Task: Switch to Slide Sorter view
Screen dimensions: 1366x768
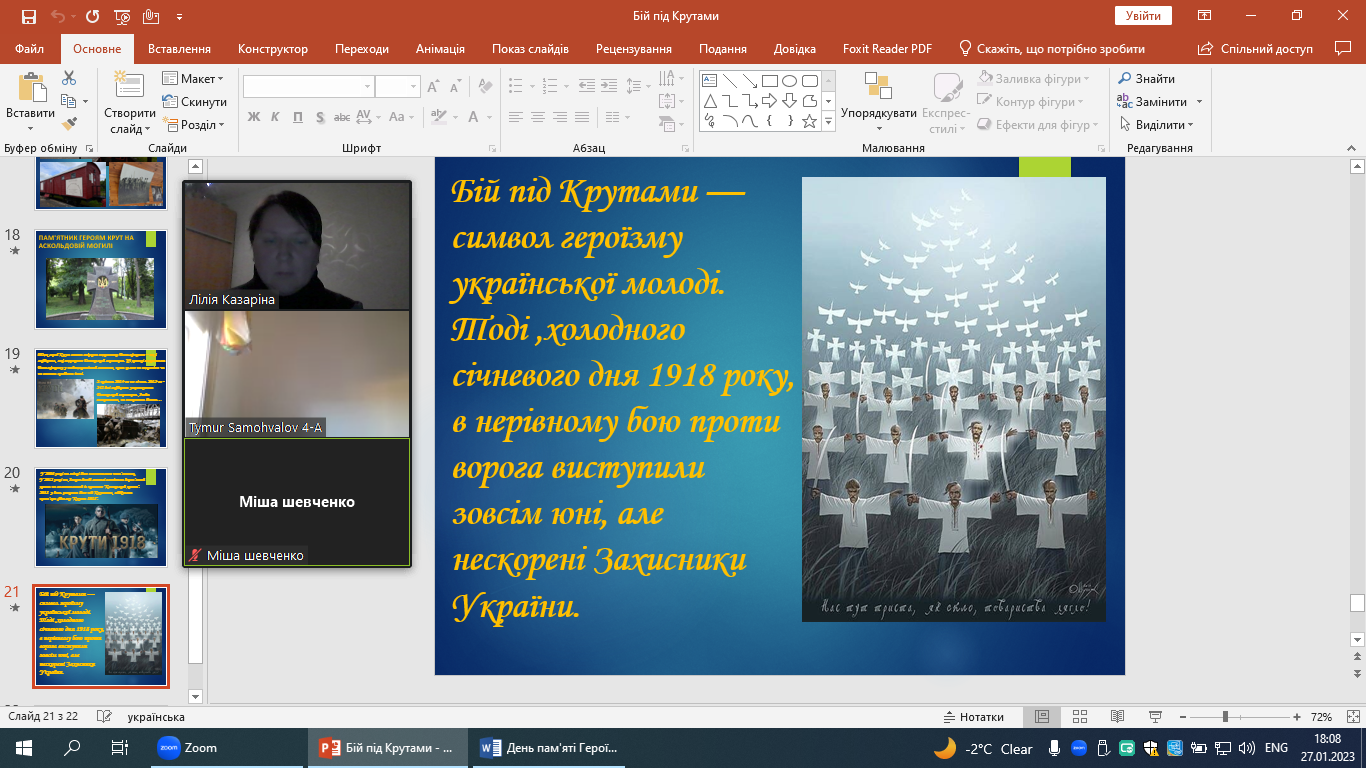Action: click(x=1079, y=717)
